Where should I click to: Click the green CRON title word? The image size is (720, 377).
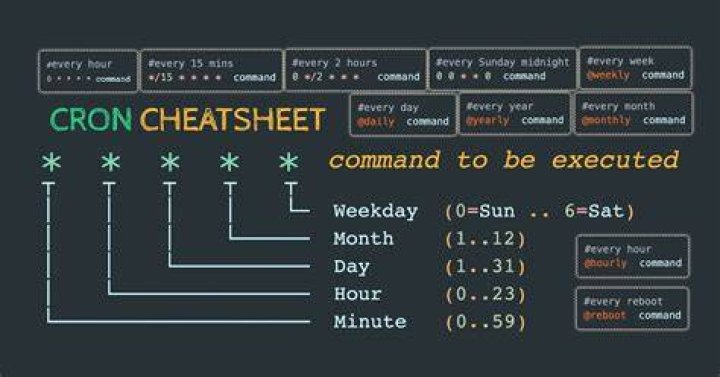(x=91, y=119)
